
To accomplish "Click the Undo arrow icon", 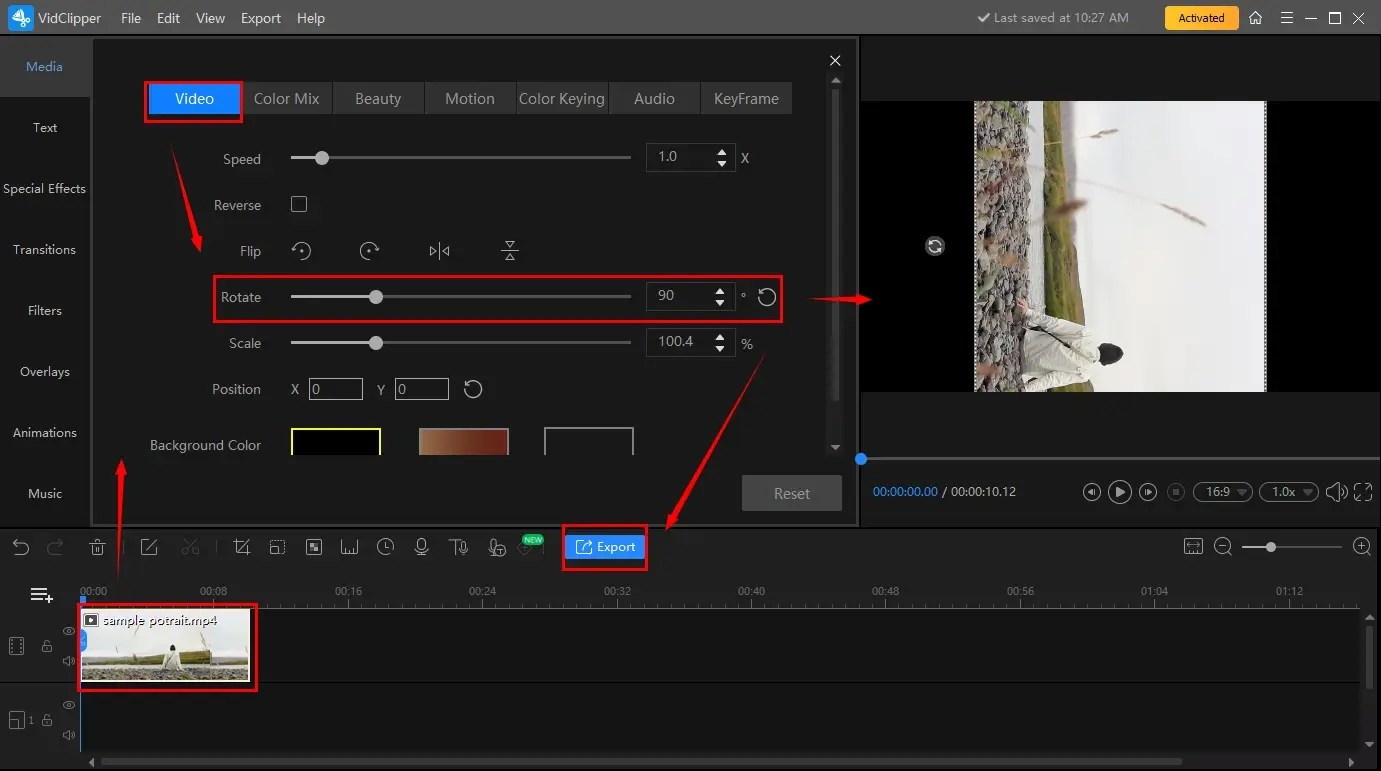I will (20, 547).
